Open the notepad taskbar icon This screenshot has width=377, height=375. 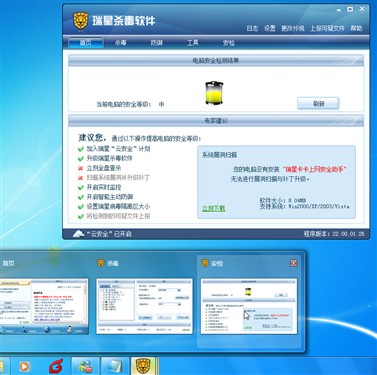(x=115, y=367)
